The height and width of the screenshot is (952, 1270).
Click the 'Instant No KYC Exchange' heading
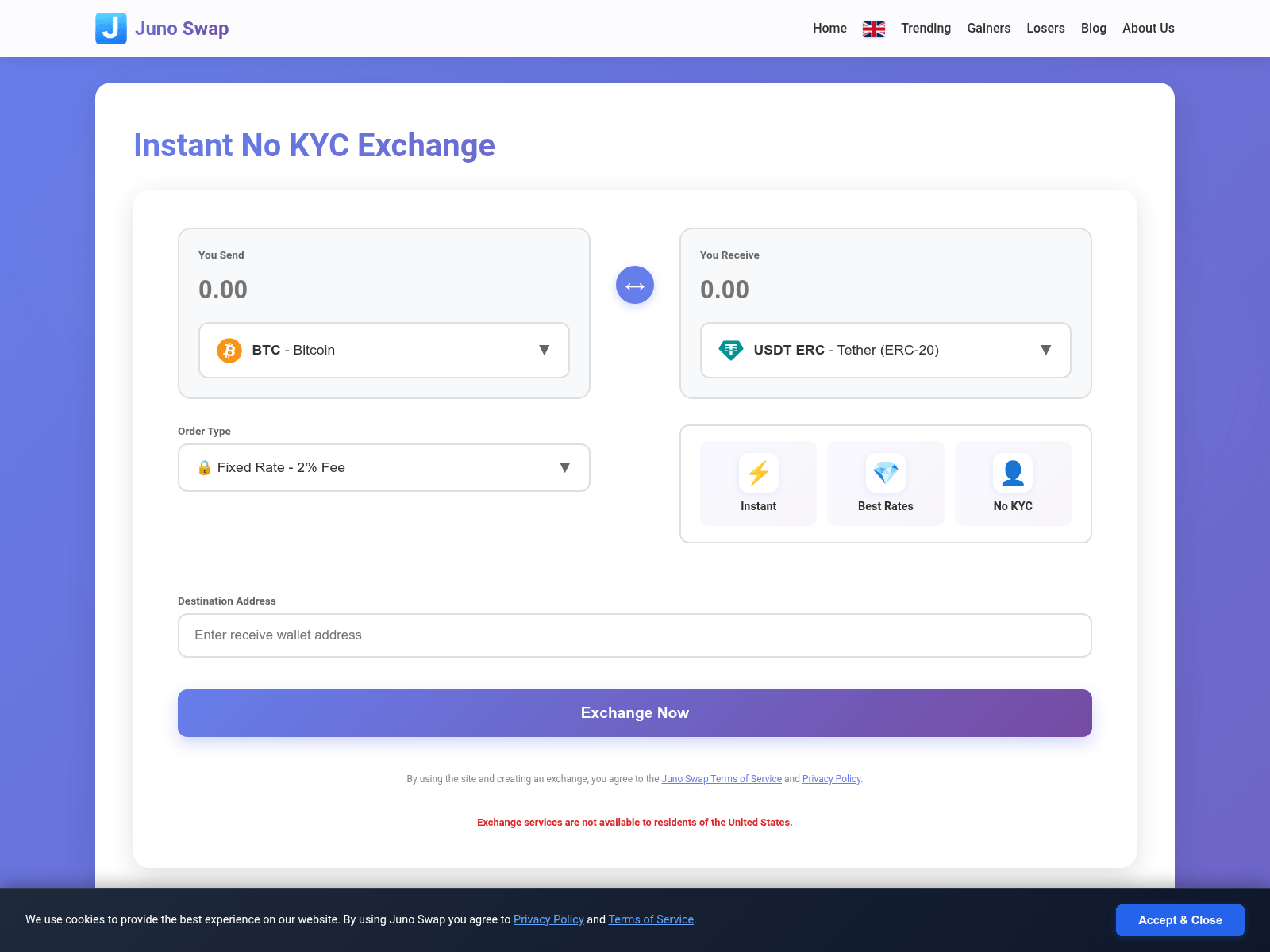[314, 146]
